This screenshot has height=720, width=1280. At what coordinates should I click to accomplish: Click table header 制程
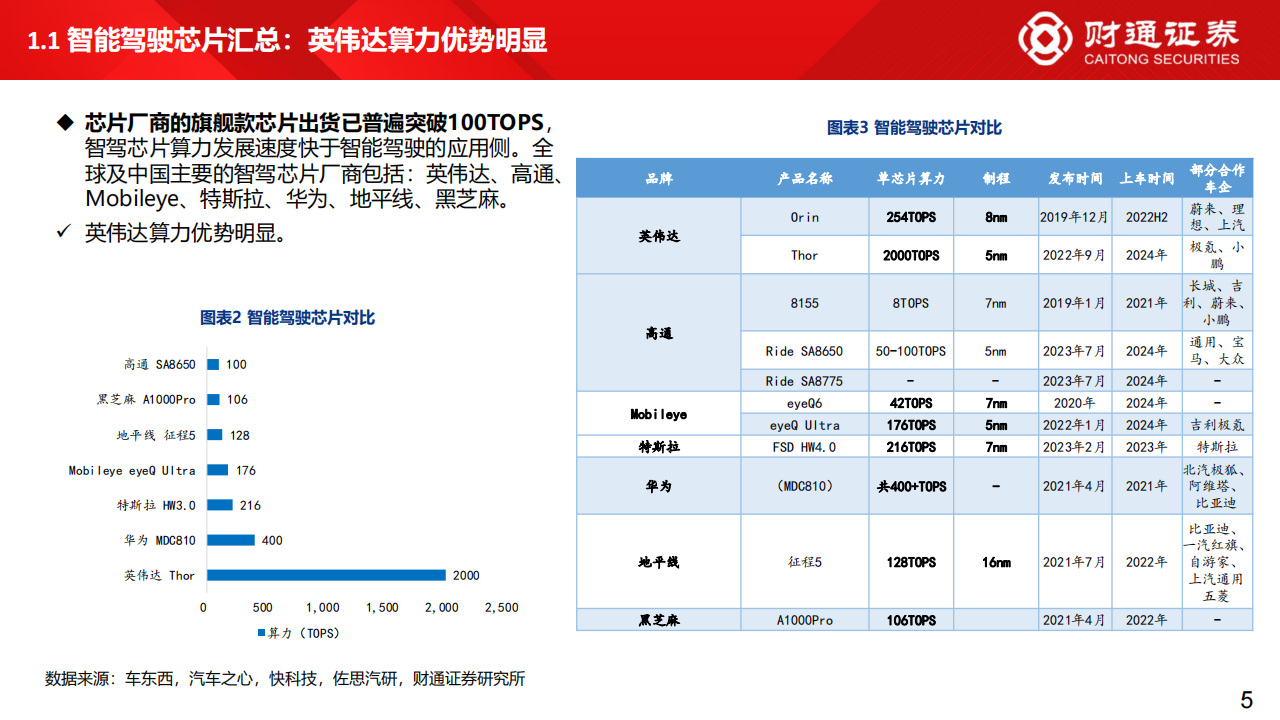tap(996, 178)
